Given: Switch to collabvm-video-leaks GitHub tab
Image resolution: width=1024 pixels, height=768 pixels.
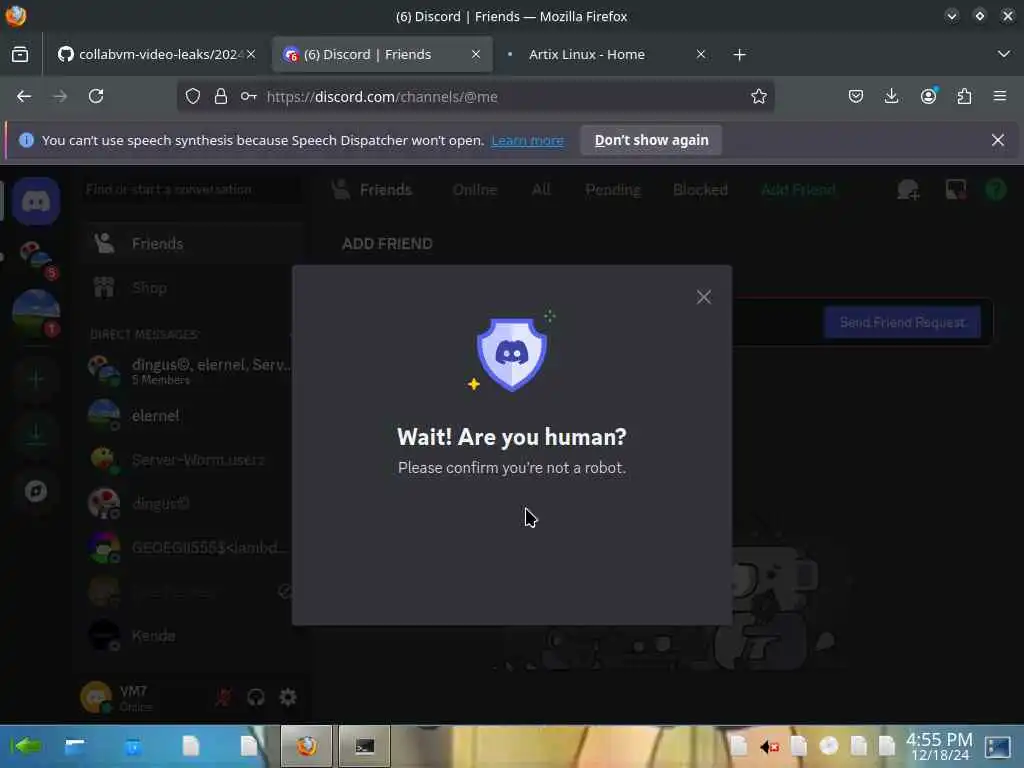Looking at the screenshot, I should click(x=157, y=54).
